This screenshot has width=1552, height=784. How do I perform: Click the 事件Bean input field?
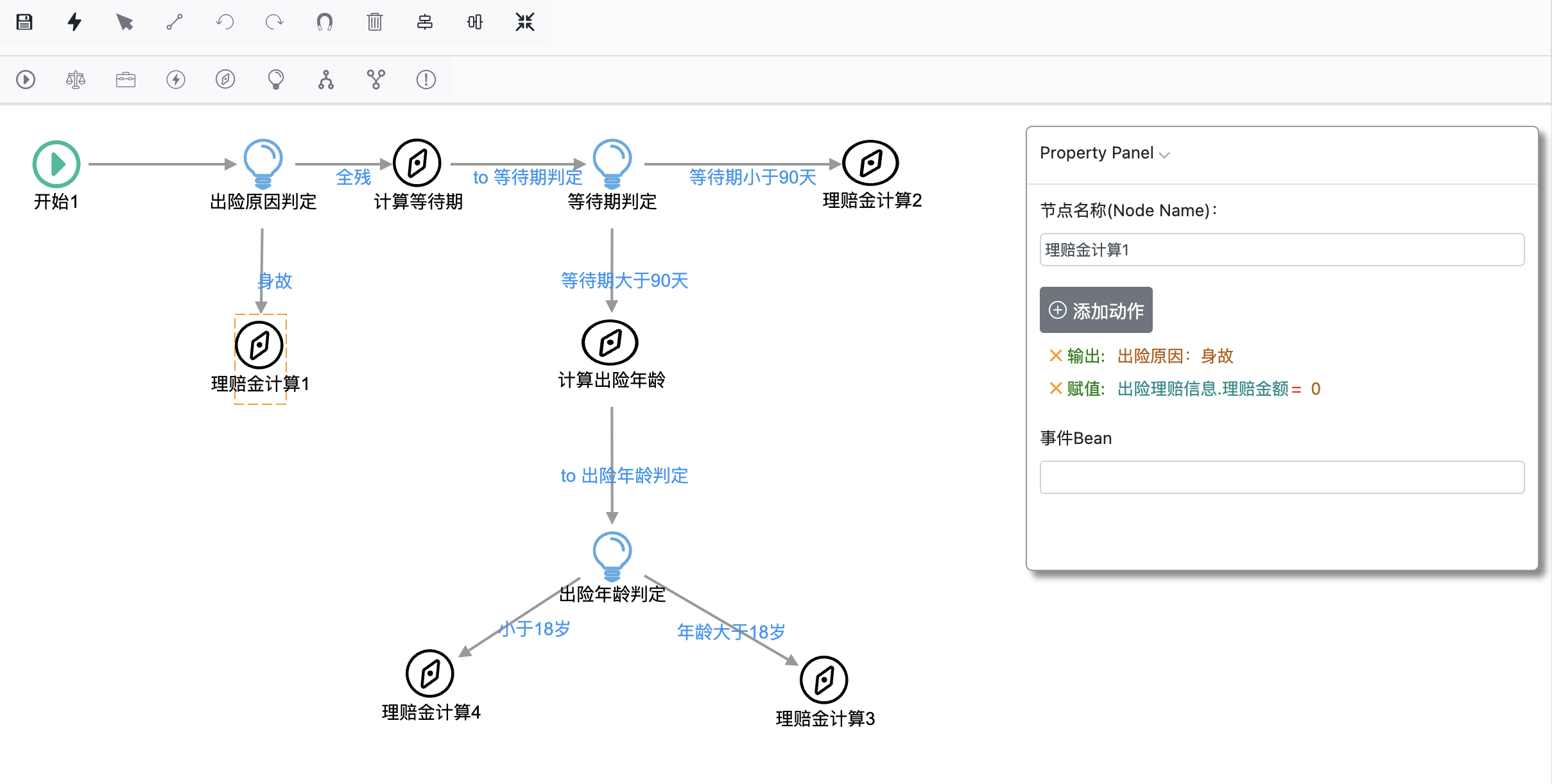pyautogui.click(x=1281, y=477)
